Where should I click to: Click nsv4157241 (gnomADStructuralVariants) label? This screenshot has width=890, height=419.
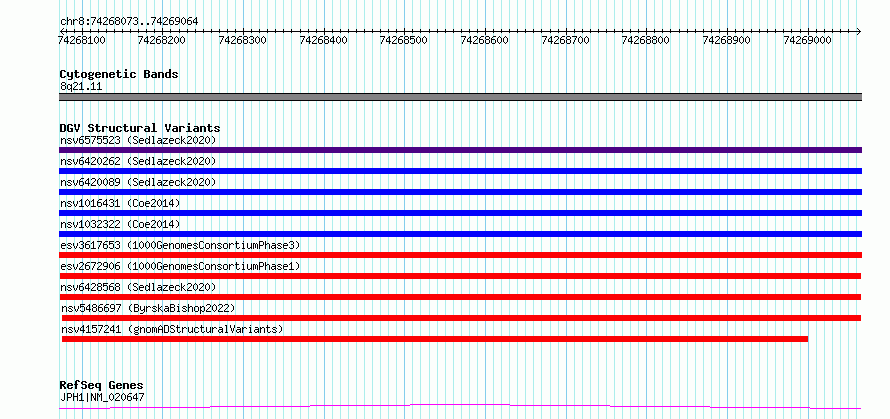click(172, 329)
